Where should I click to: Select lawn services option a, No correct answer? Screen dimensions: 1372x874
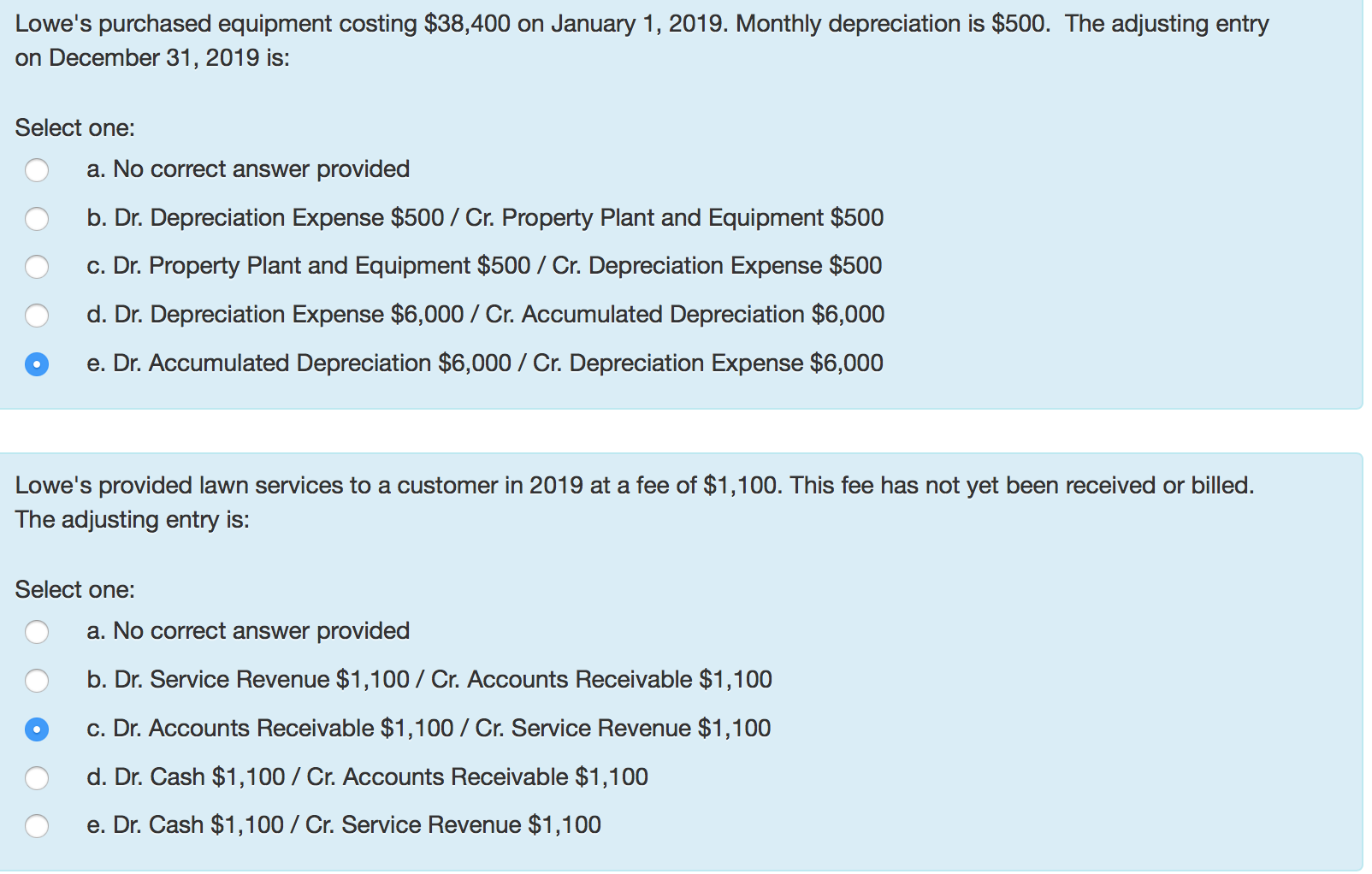pos(37,632)
